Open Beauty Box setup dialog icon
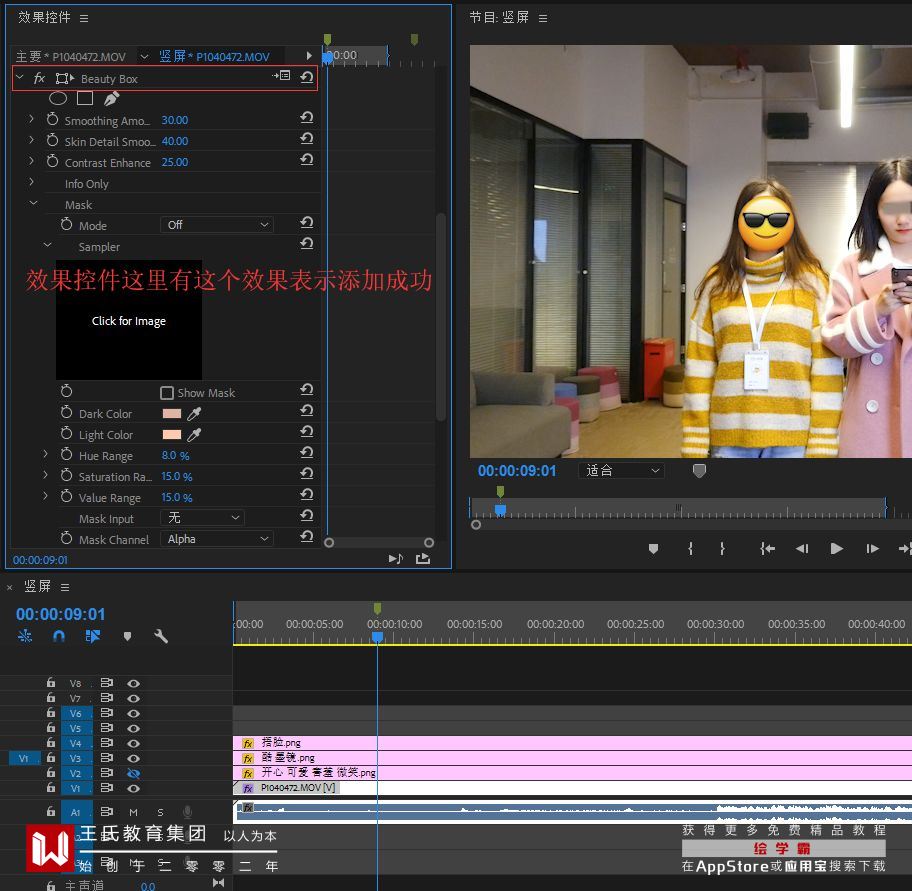This screenshot has width=912, height=891. [282, 76]
